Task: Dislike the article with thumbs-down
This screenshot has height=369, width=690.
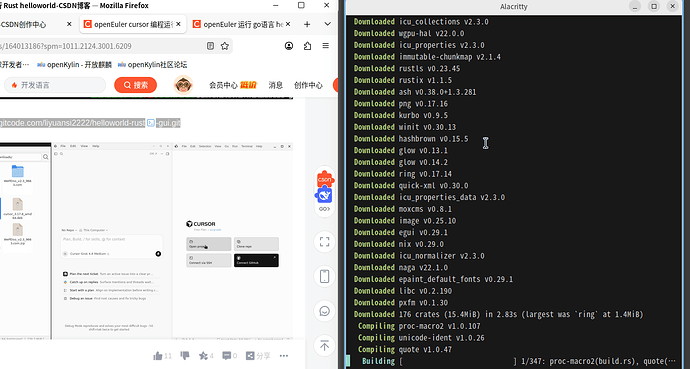Action: 185,355
